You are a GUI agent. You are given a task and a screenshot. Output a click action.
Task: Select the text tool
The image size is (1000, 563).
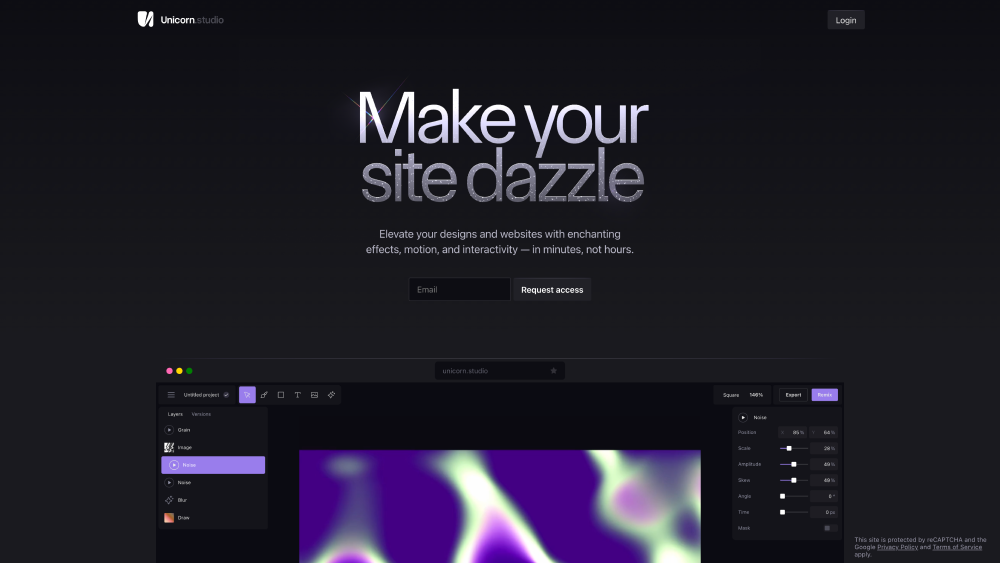tap(297, 395)
